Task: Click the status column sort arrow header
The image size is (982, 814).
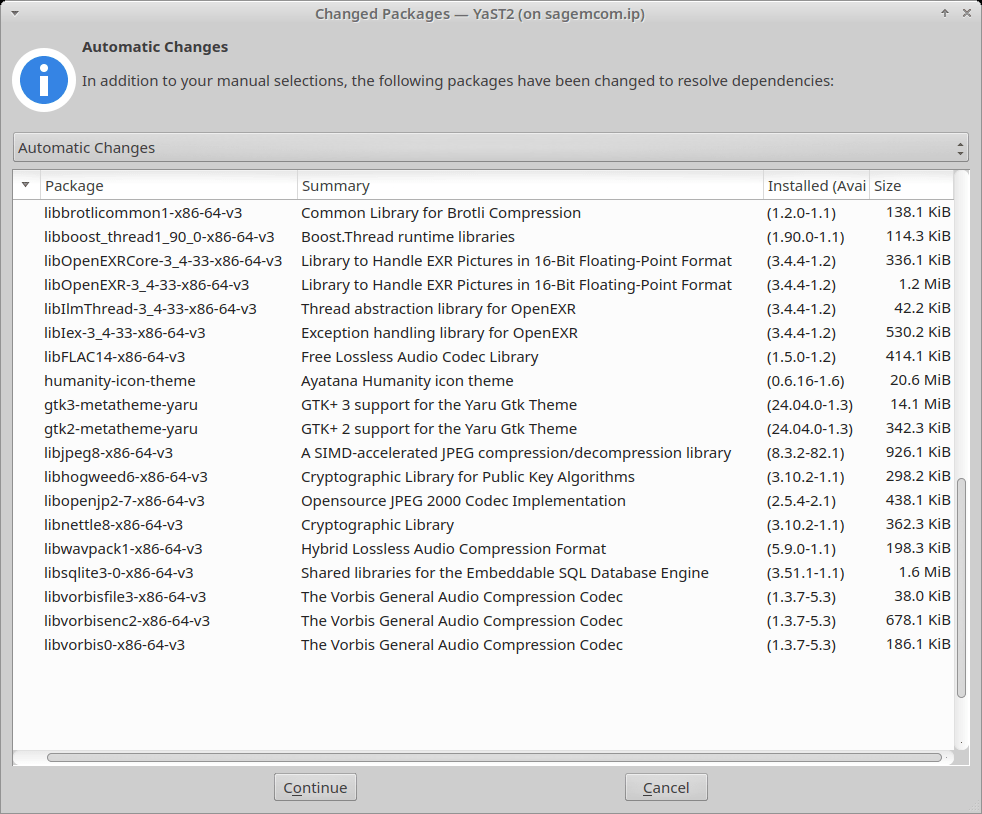Action: (25, 186)
